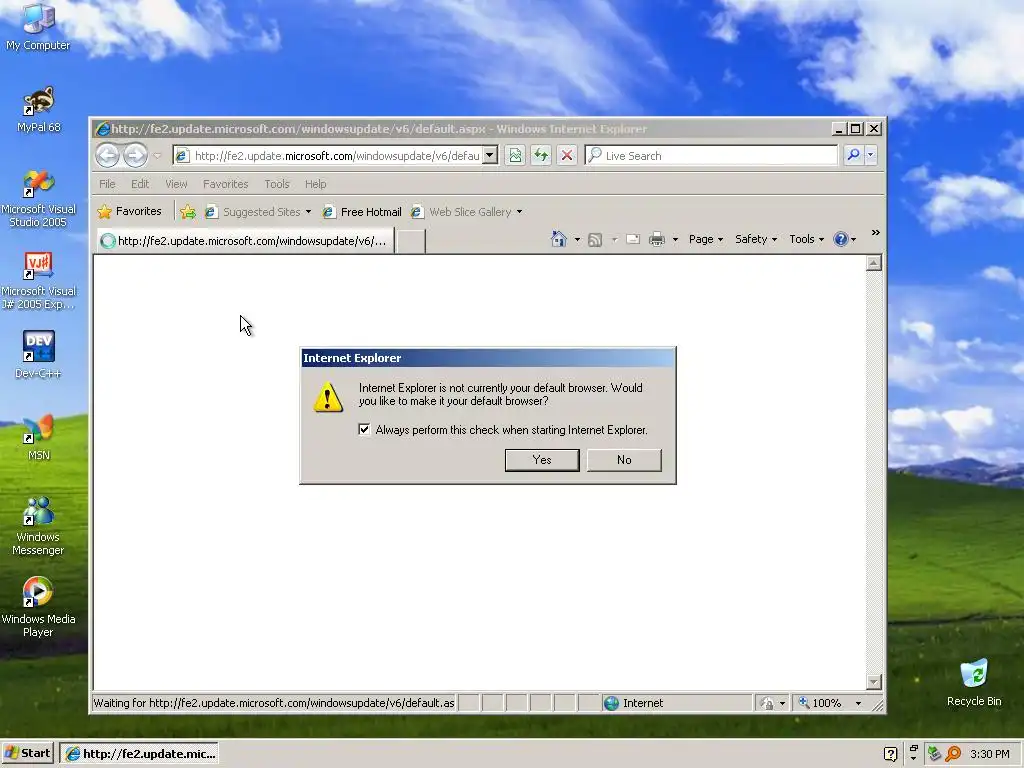Select Microsoft Visual Studio 2005 icon
Viewport: 1024px width, 768px height.
point(38,199)
